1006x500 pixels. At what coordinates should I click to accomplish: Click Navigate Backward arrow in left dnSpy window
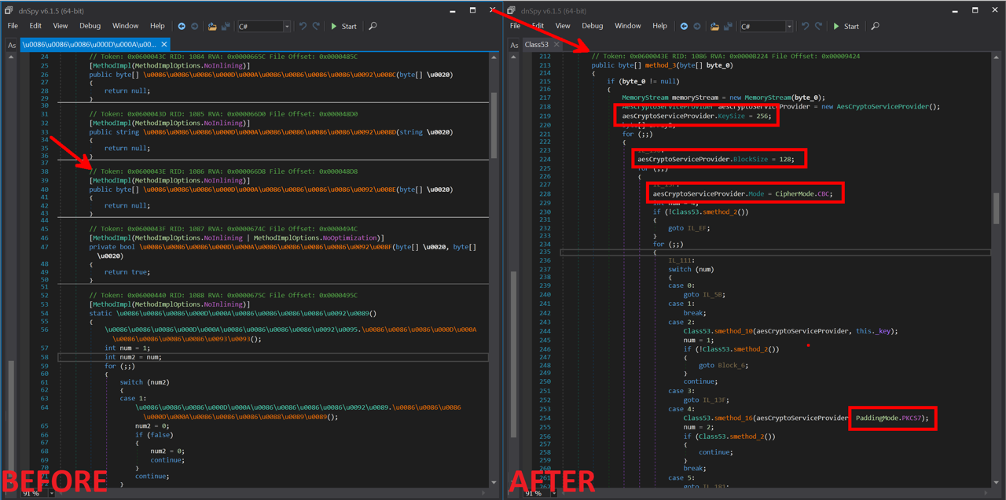pyautogui.click(x=182, y=26)
